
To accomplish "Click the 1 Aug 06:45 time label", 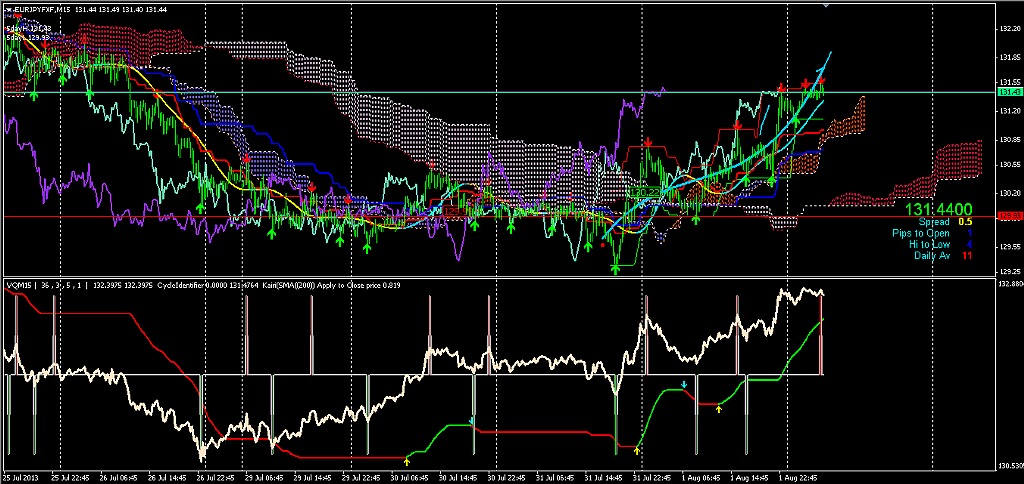I will pos(701,477).
